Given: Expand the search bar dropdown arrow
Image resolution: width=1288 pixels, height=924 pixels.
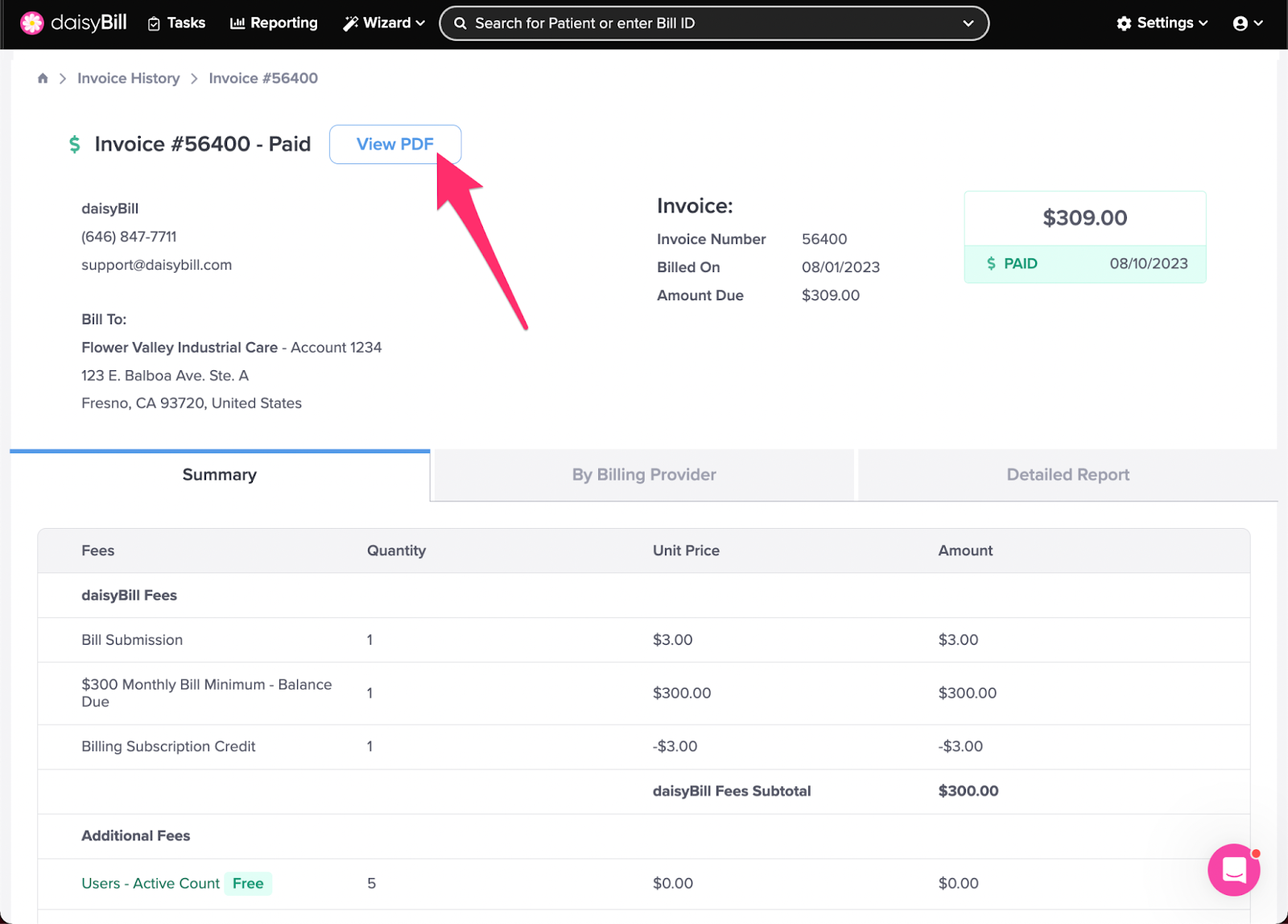Looking at the screenshot, I should coord(968,23).
